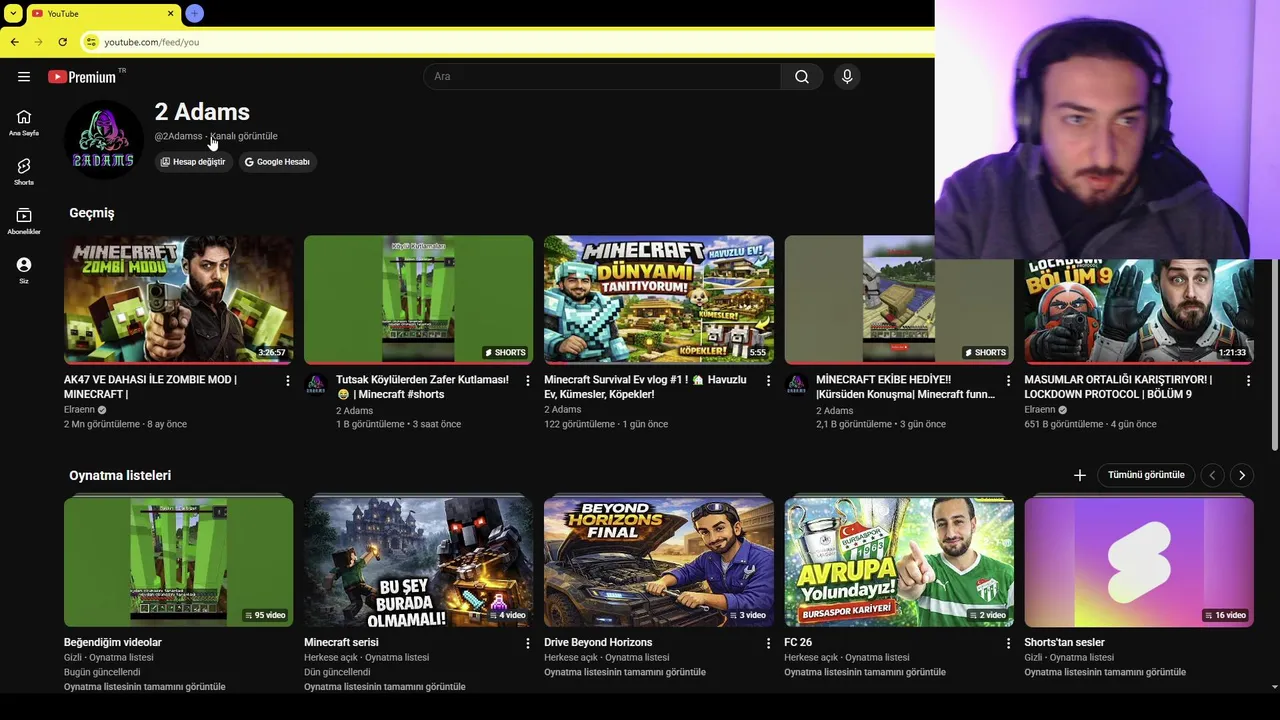
Task: Open options for Drive Beyond Horizons playlist
Action: pyautogui.click(x=768, y=643)
